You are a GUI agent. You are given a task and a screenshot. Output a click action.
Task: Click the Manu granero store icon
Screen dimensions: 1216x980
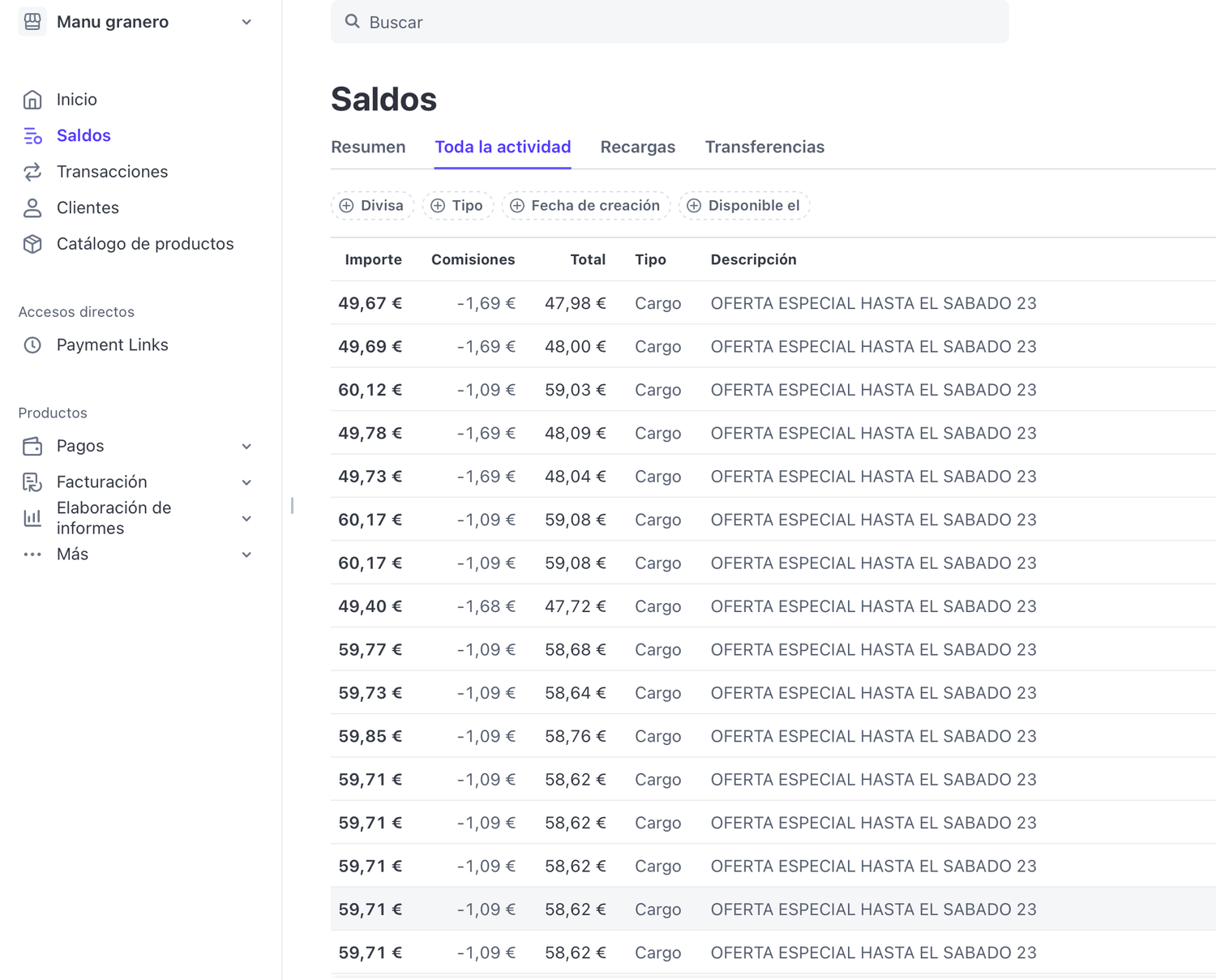[x=32, y=22]
